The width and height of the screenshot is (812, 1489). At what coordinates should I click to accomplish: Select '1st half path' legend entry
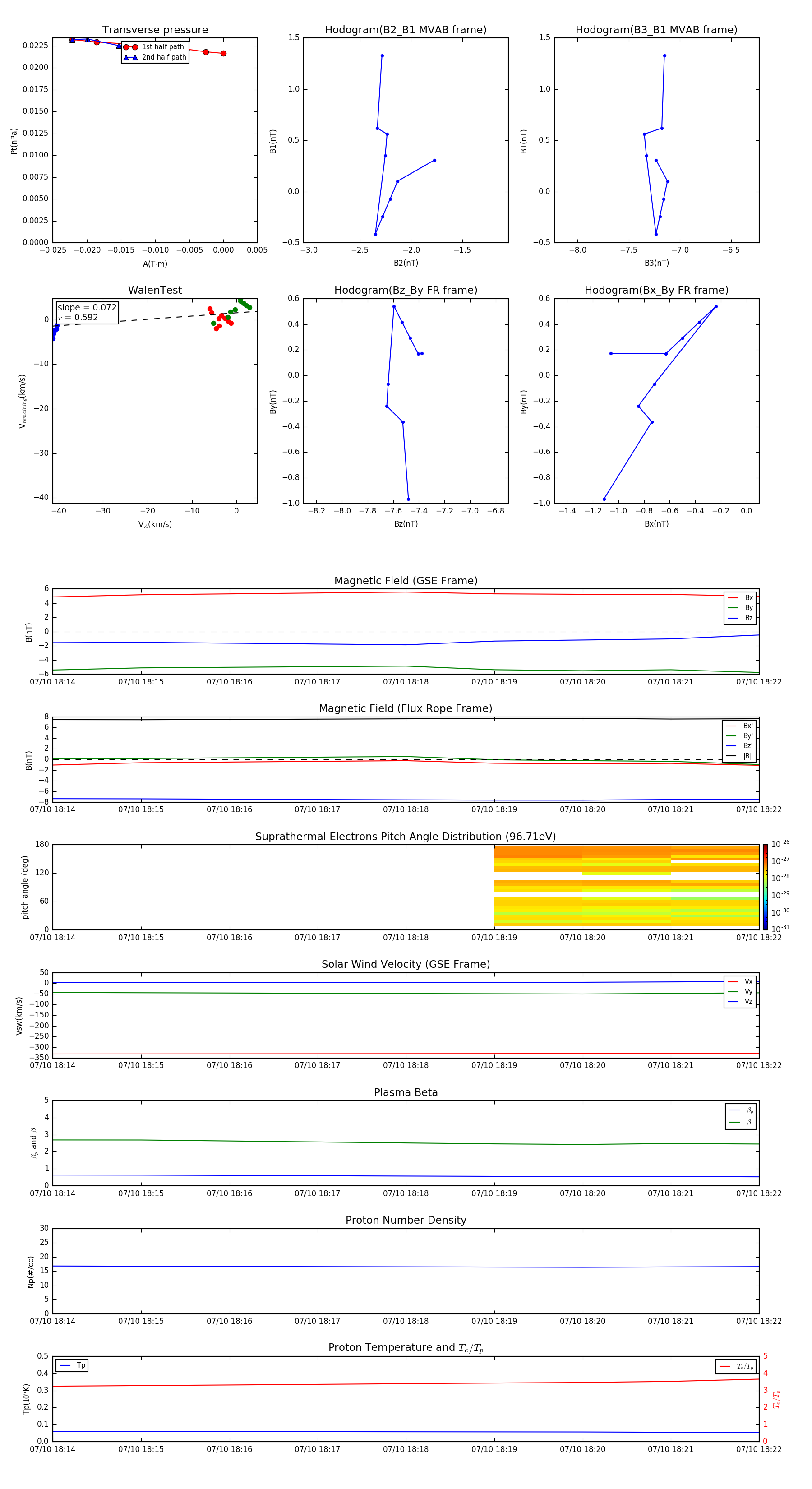pyautogui.click(x=154, y=47)
